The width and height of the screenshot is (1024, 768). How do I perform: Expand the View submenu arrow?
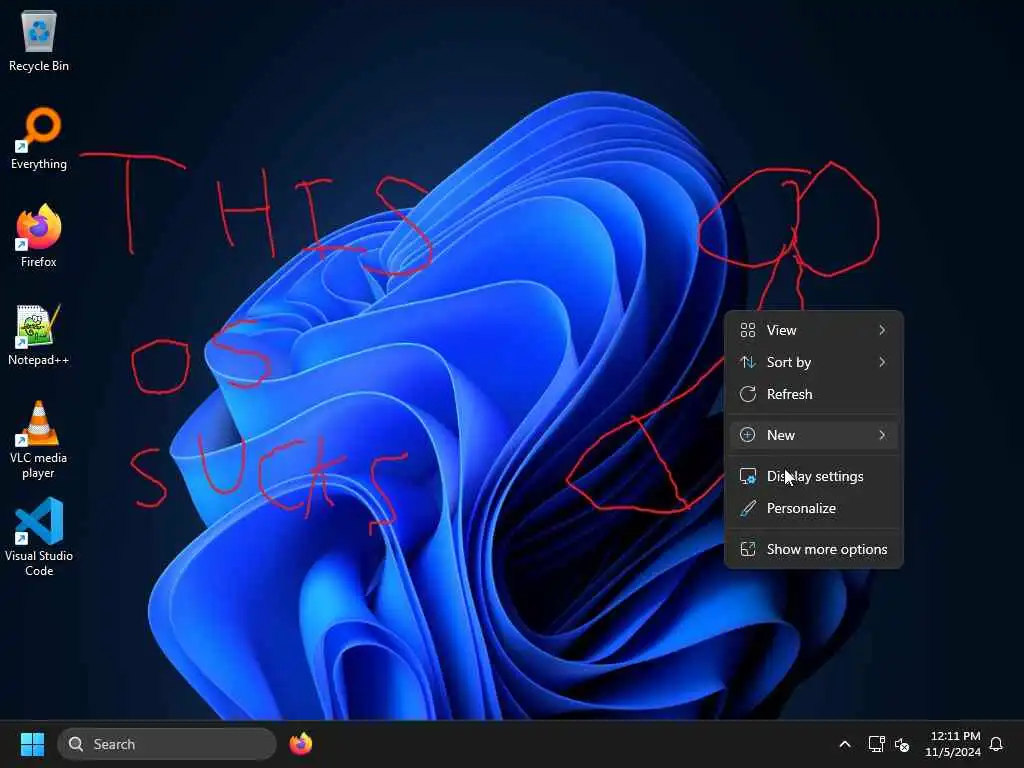coord(882,330)
